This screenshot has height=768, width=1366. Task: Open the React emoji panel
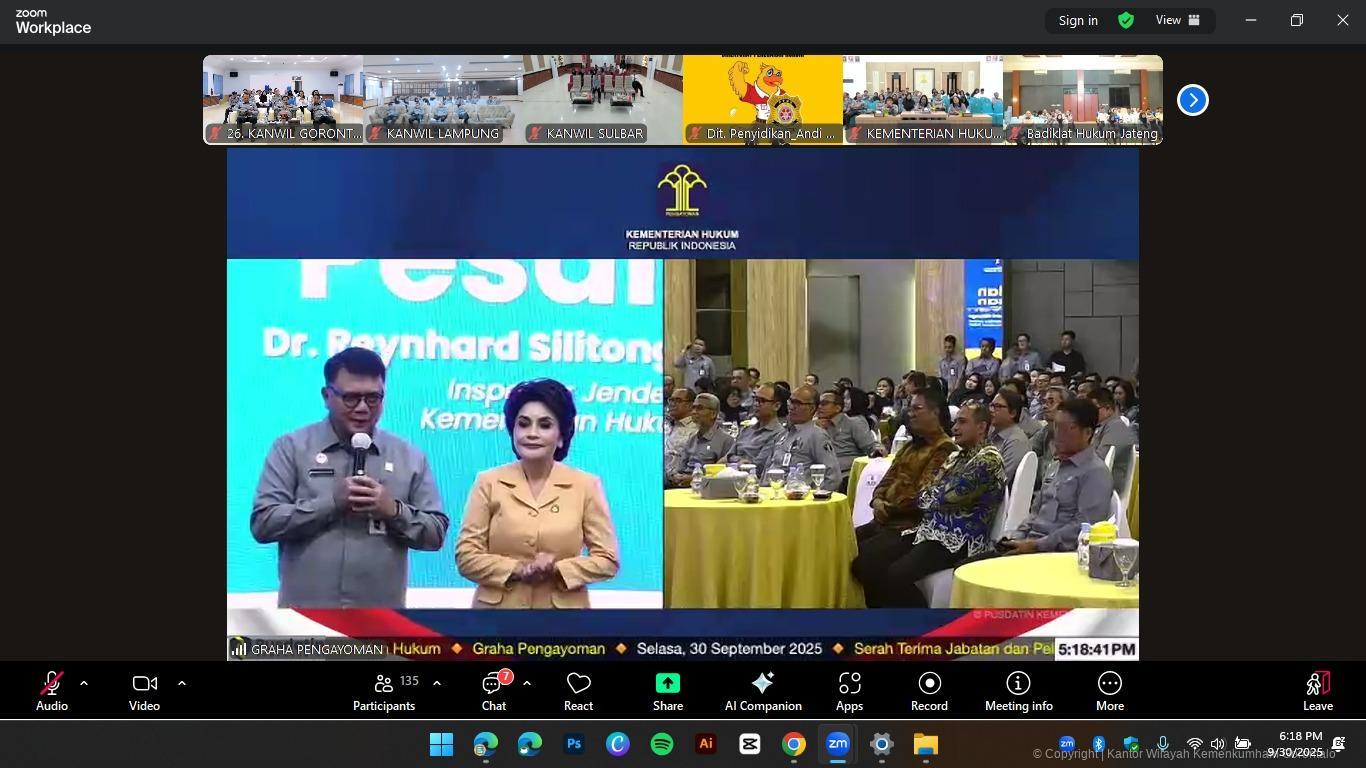click(x=578, y=691)
